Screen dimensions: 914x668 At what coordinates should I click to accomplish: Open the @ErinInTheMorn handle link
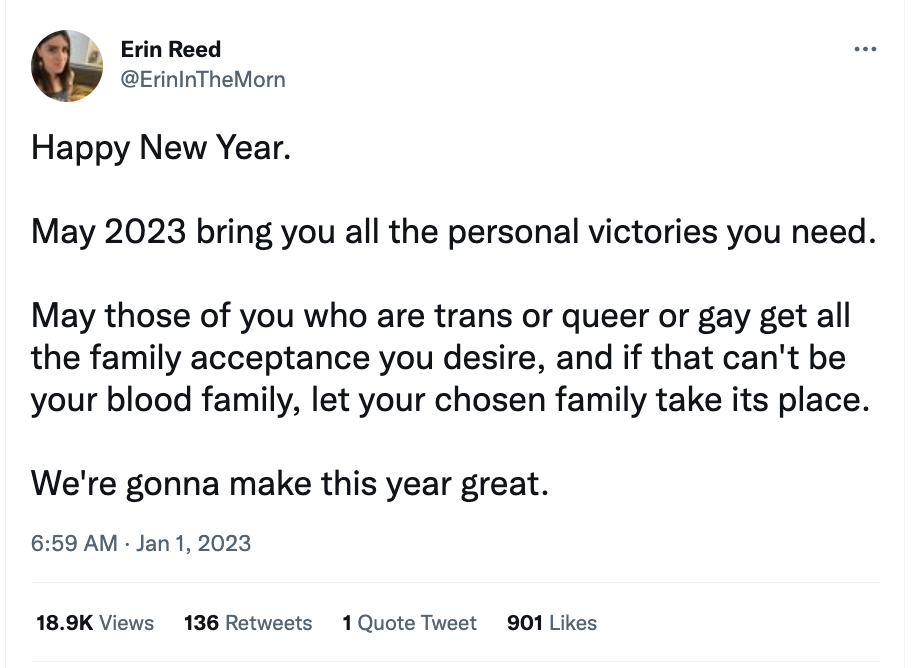(x=202, y=80)
